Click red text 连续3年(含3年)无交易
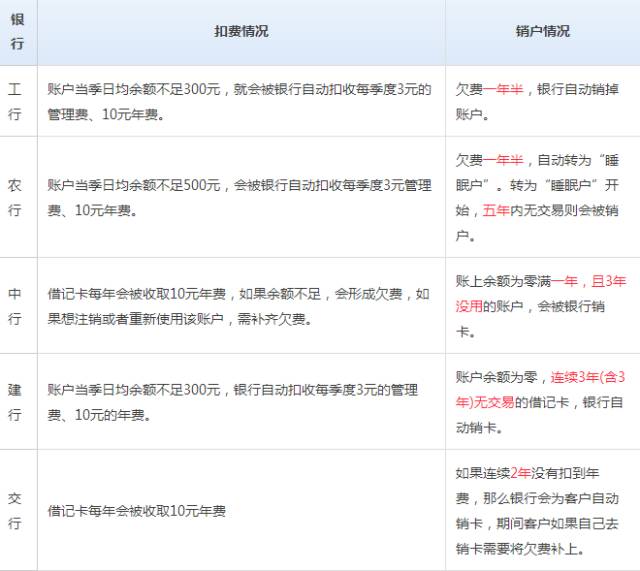The image size is (640, 571). click(x=540, y=390)
